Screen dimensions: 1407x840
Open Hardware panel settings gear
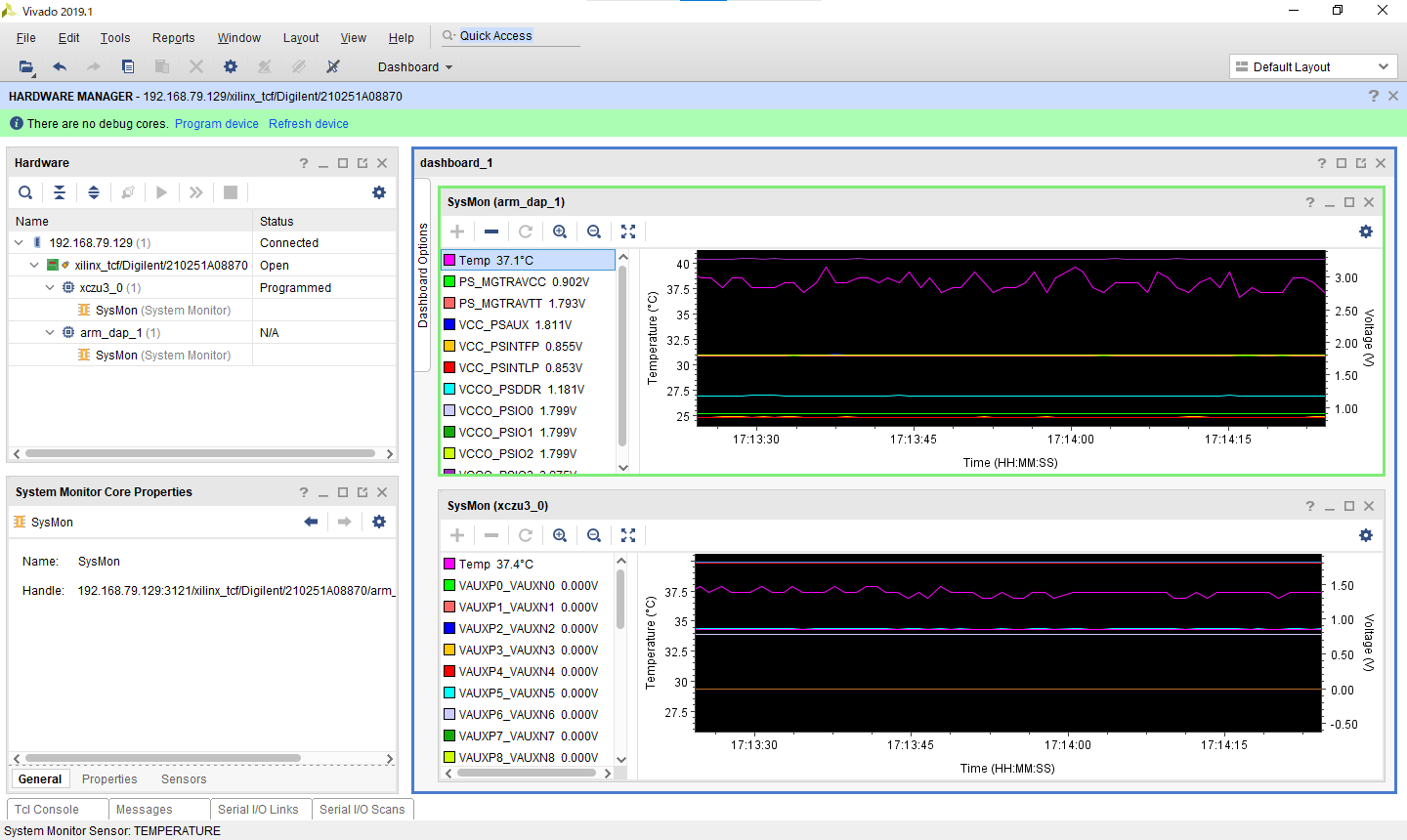coord(379,192)
